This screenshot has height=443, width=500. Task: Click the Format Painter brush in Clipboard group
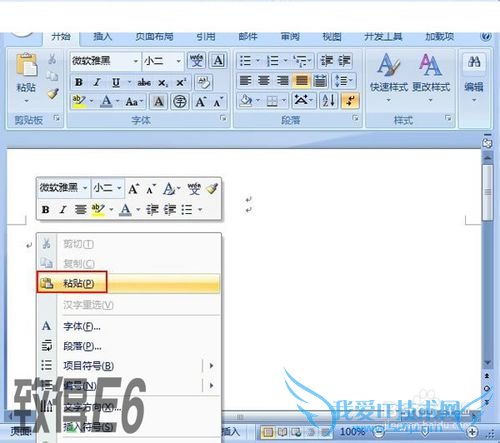[52, 94]
